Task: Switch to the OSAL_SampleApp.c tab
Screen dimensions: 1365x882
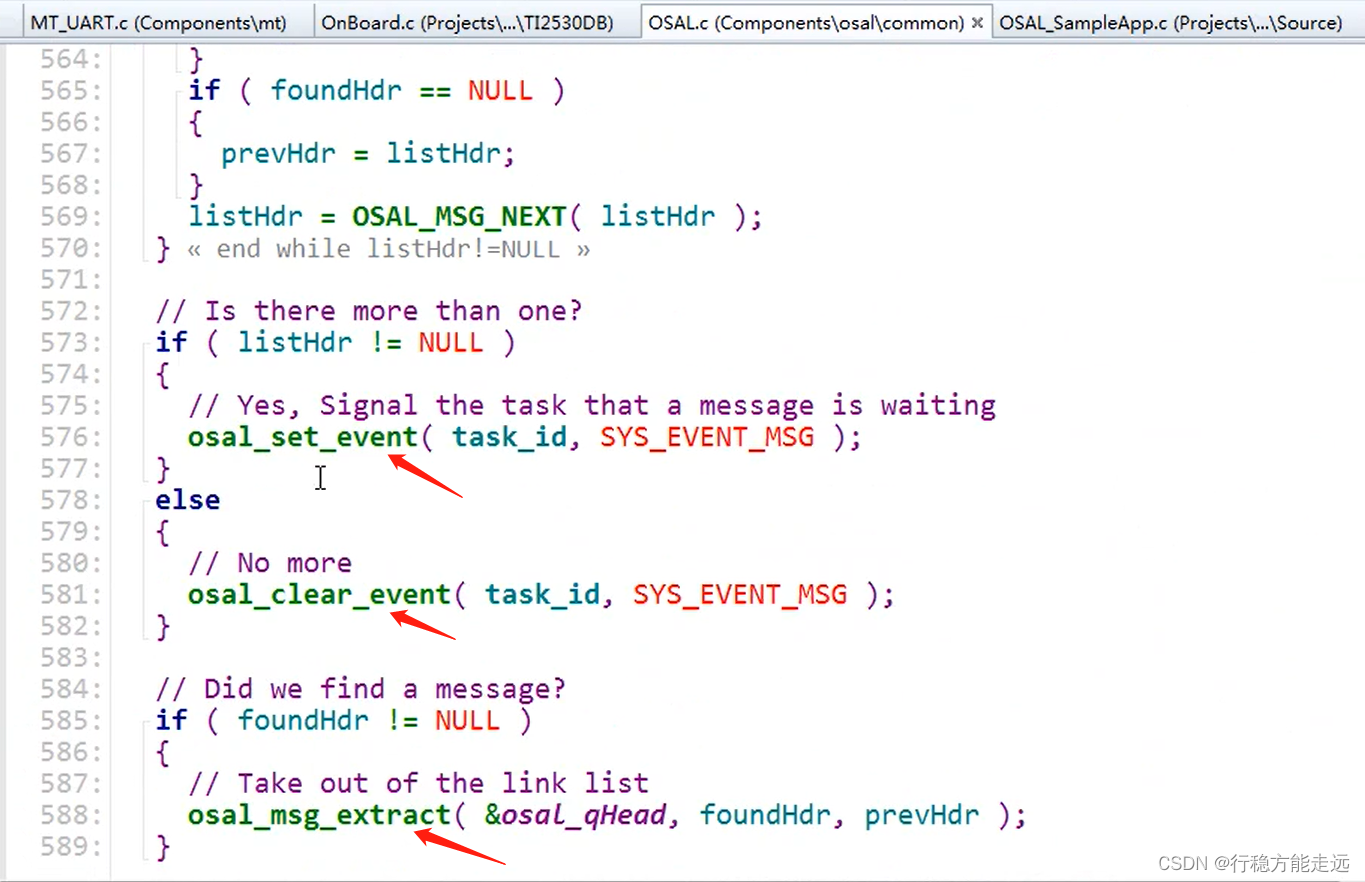Action: click(x=1170, y=22)
